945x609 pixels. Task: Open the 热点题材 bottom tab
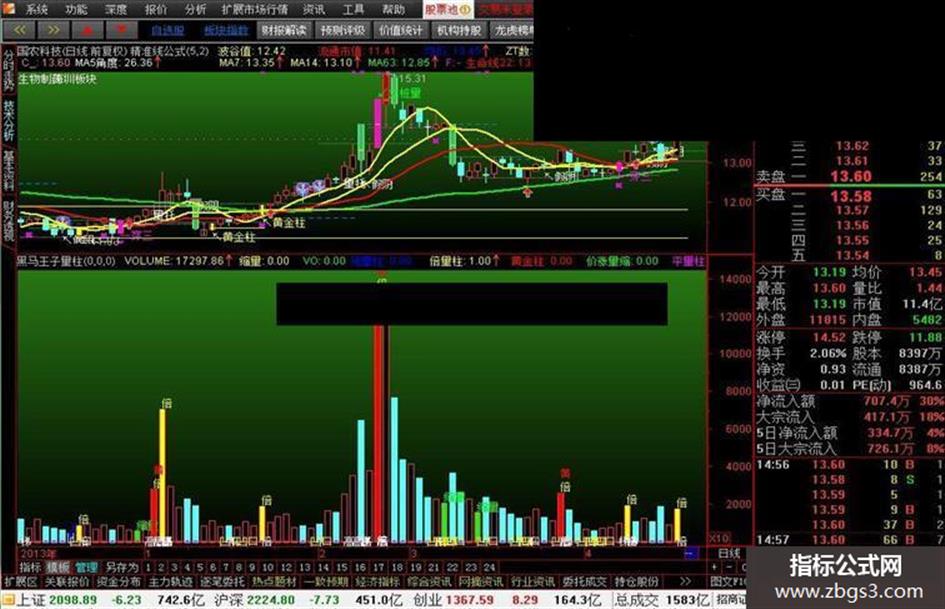click(x=274, y=582)
